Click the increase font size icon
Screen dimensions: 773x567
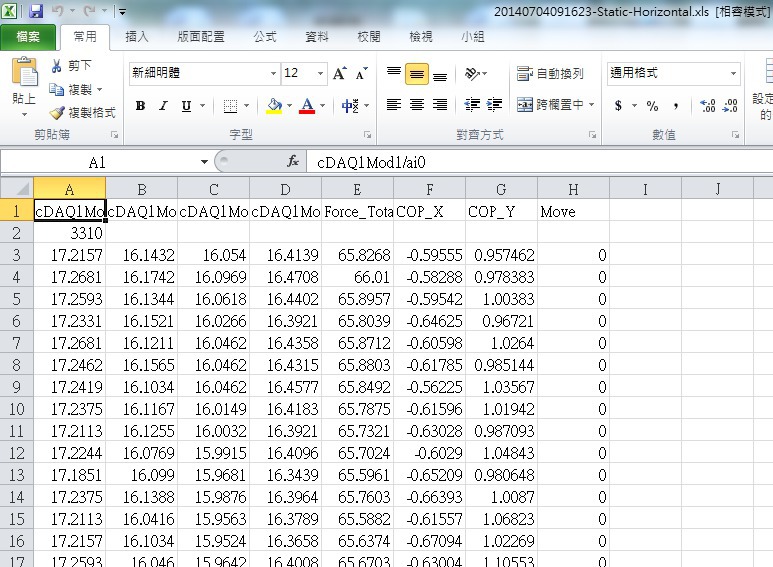coord(340,74)
